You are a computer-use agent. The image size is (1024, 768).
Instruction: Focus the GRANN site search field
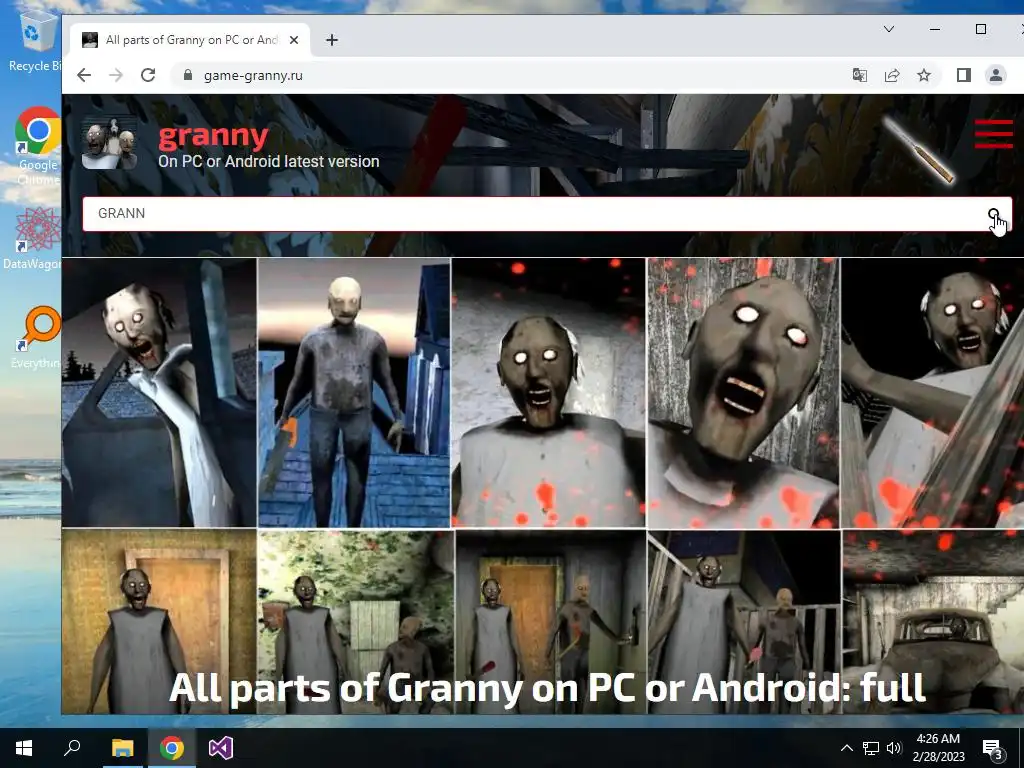pyautogui.click(x=547, y=214)
